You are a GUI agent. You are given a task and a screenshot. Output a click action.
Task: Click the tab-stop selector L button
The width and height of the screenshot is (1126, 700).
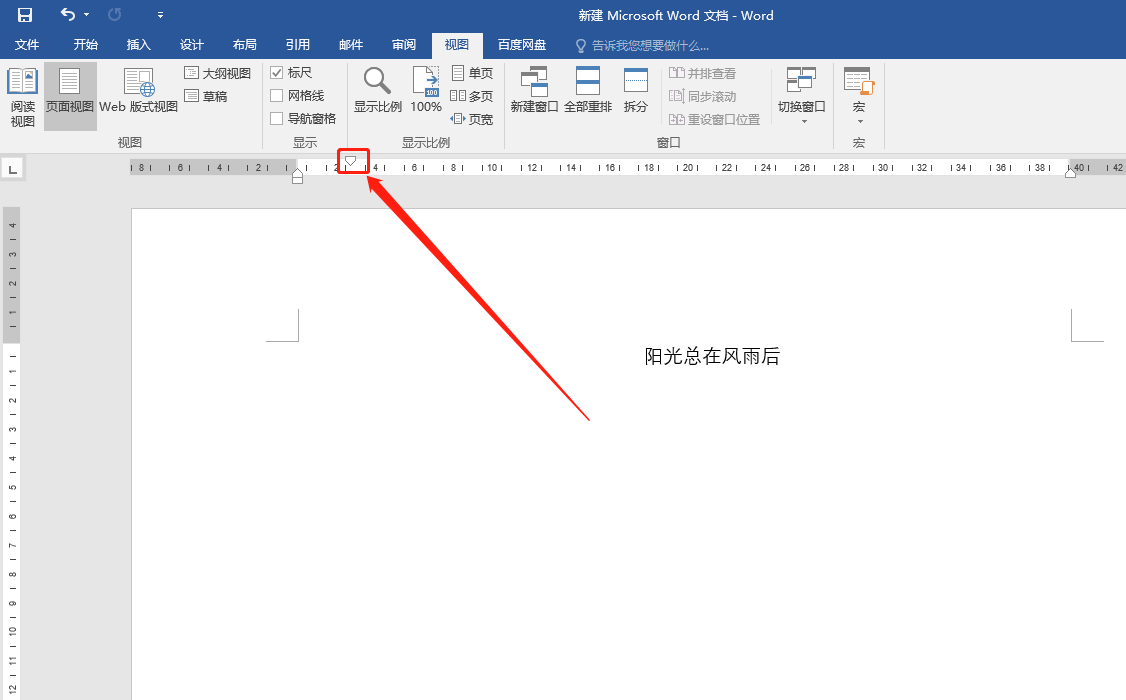click(x=12, y=169)
